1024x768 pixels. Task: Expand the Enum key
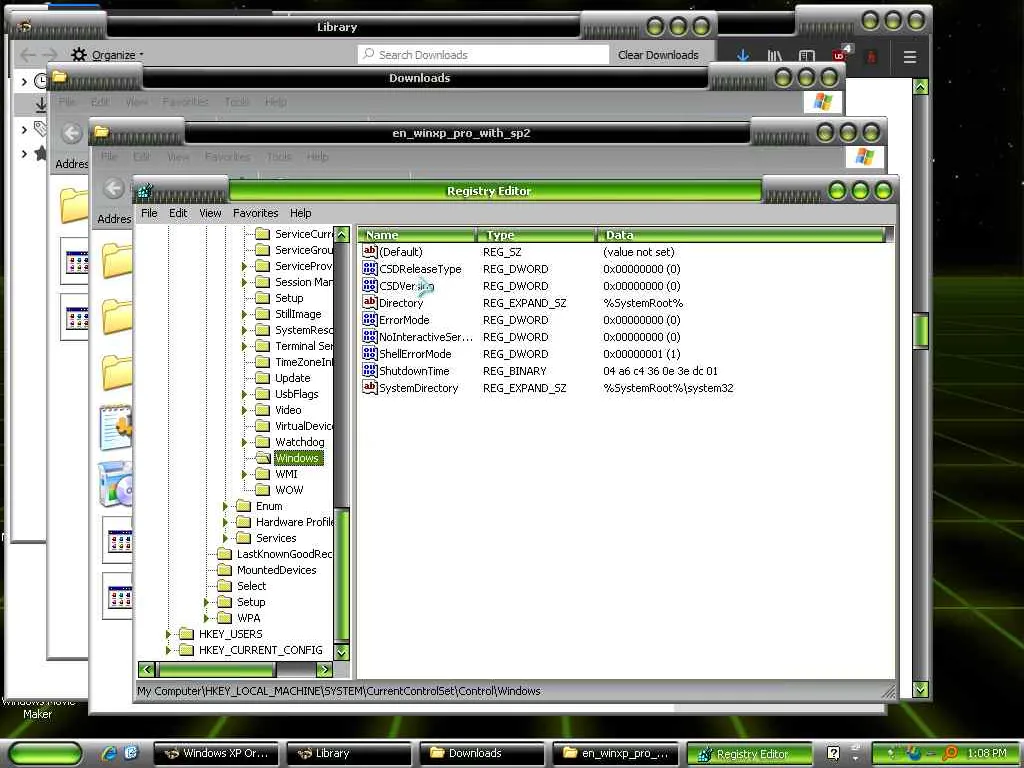coord(225,506)
